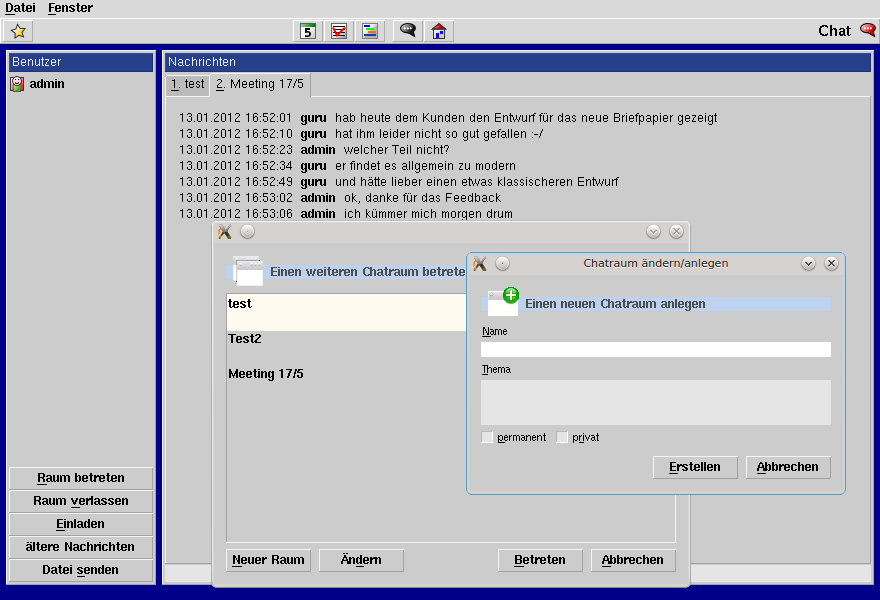Click round pin button in join-room dialog title bar

coord(248,231)
